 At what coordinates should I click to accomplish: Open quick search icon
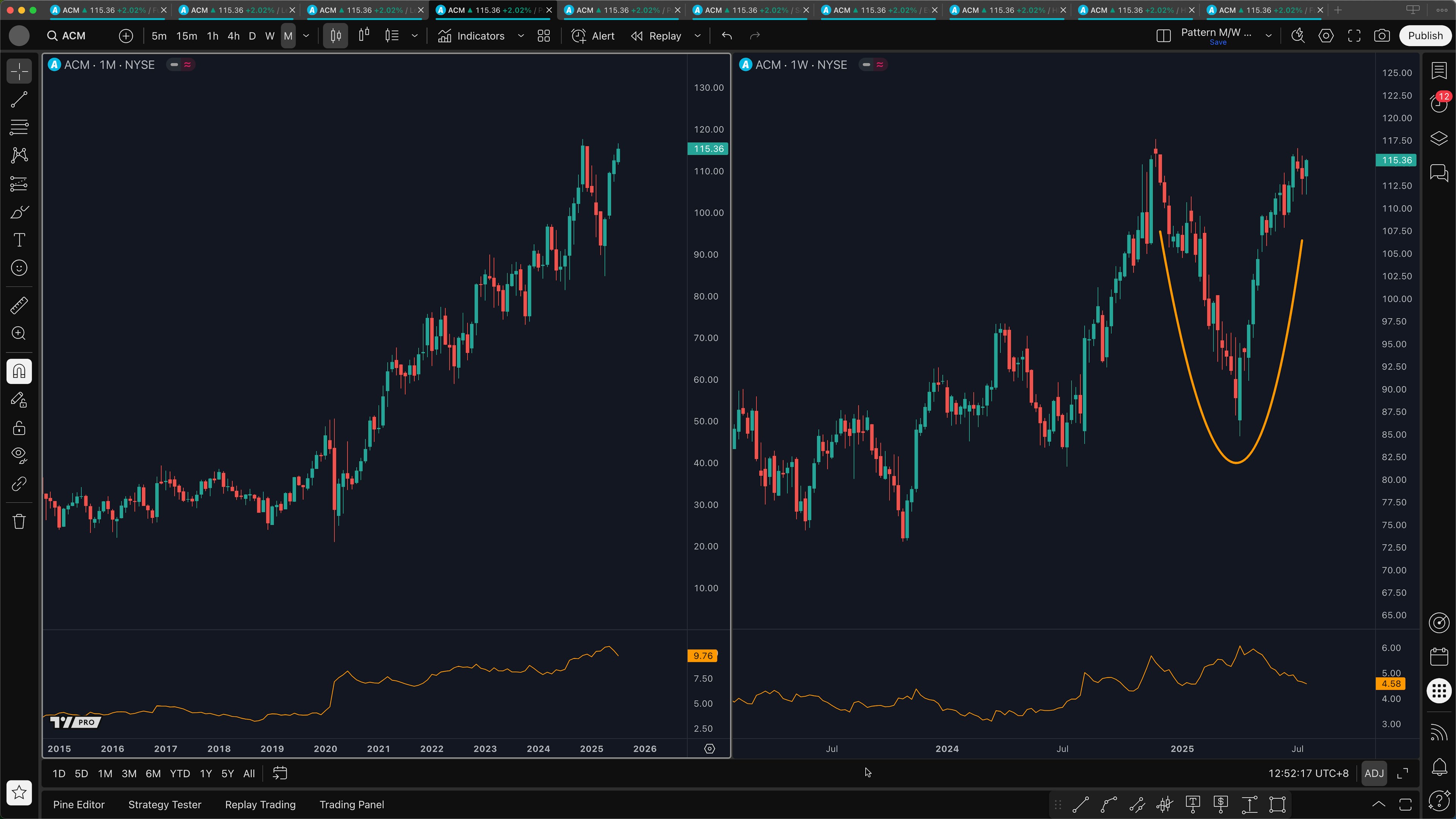(1298, 36)
